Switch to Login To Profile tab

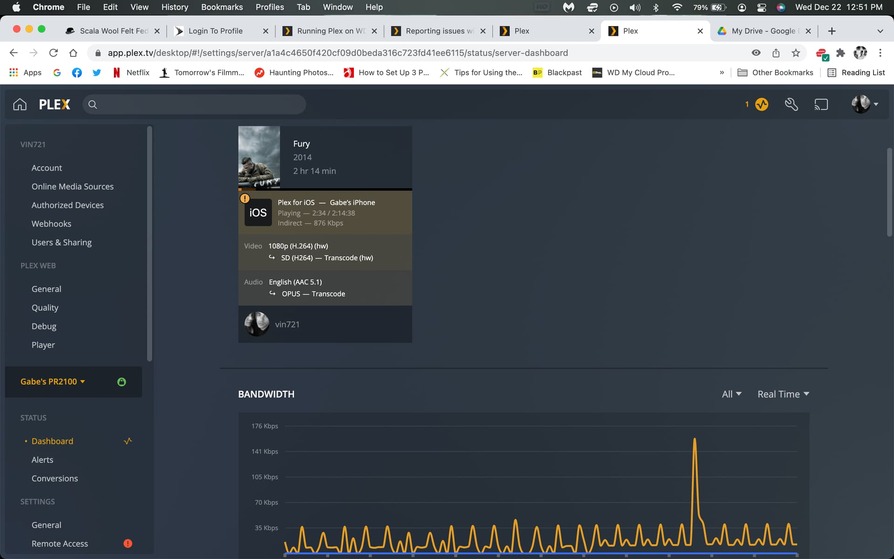click(221, 31)
